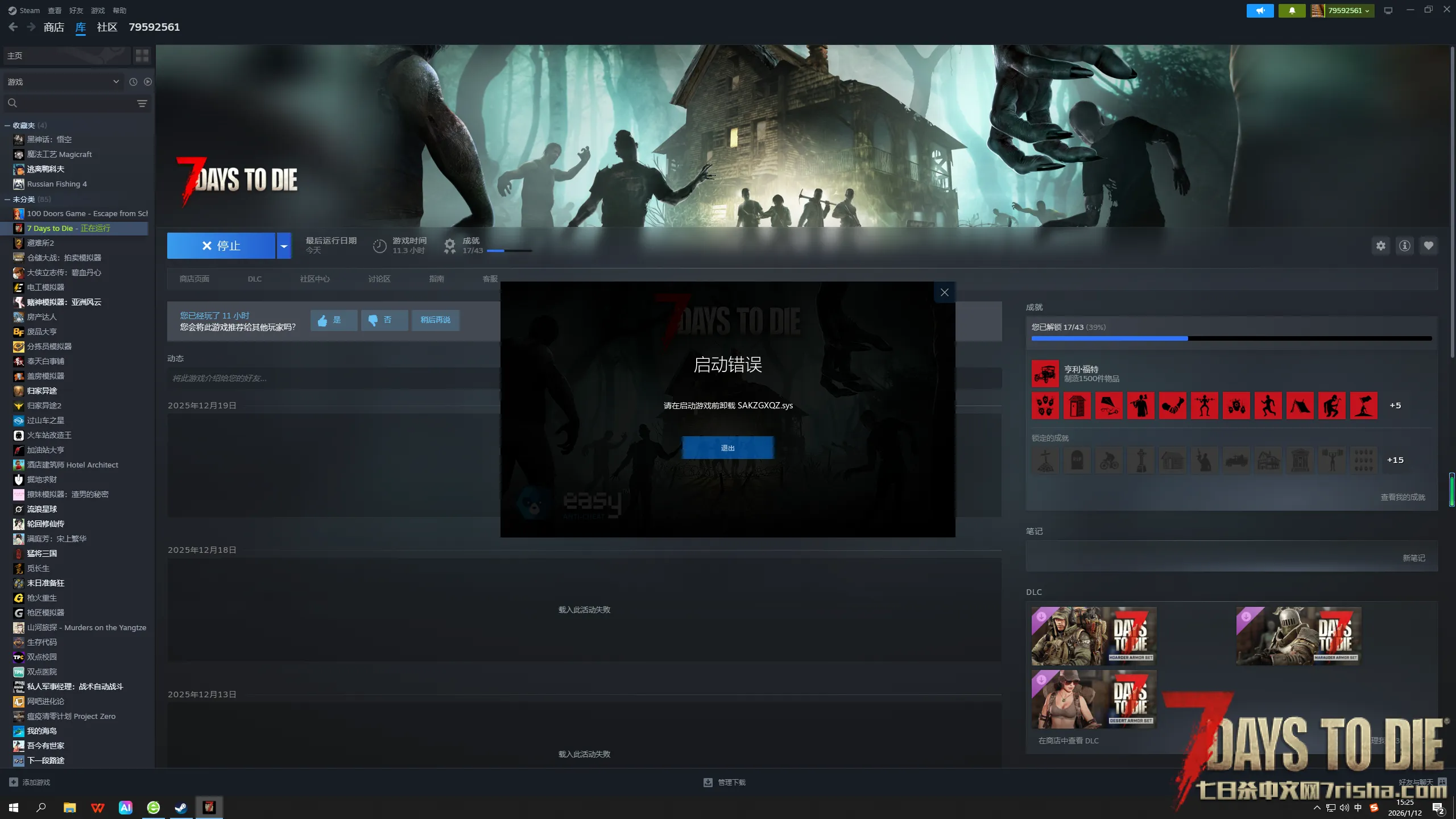Click the 退出 button in error dialog
Image resolution: width=1456 pixels, height=819 pixels.
click(727, 448)
